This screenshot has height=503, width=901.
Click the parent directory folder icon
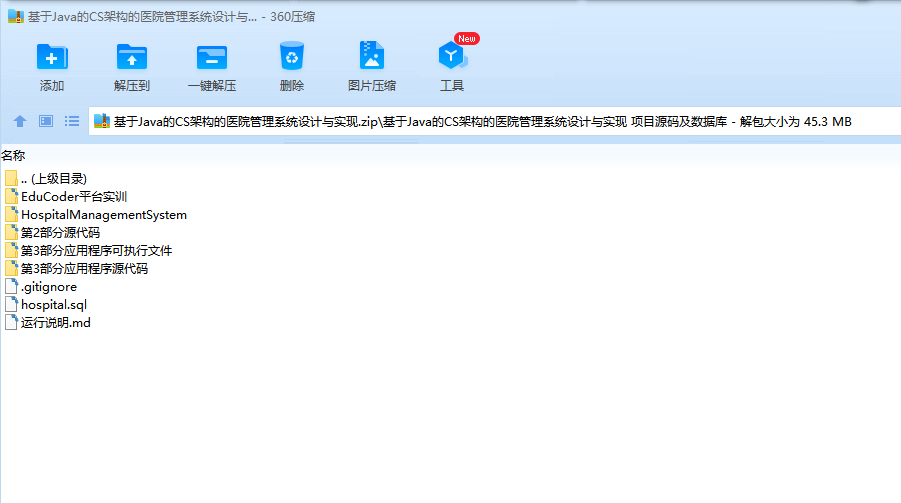(11, 179)
